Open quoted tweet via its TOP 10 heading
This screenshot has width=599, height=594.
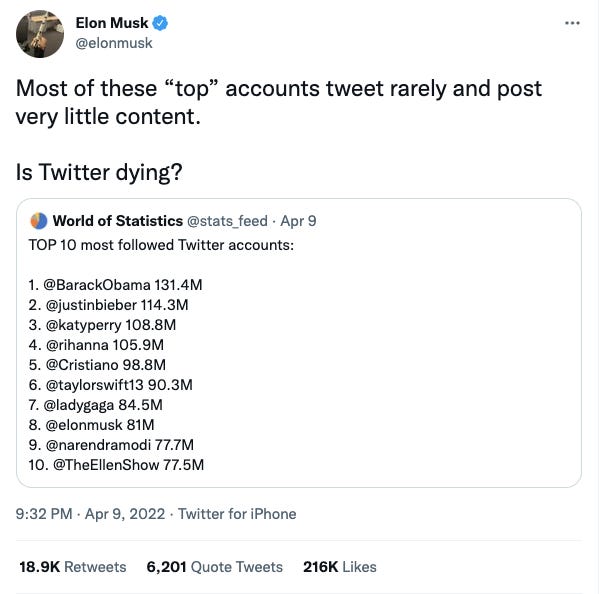pyautogui.click(x=161, y=245)
